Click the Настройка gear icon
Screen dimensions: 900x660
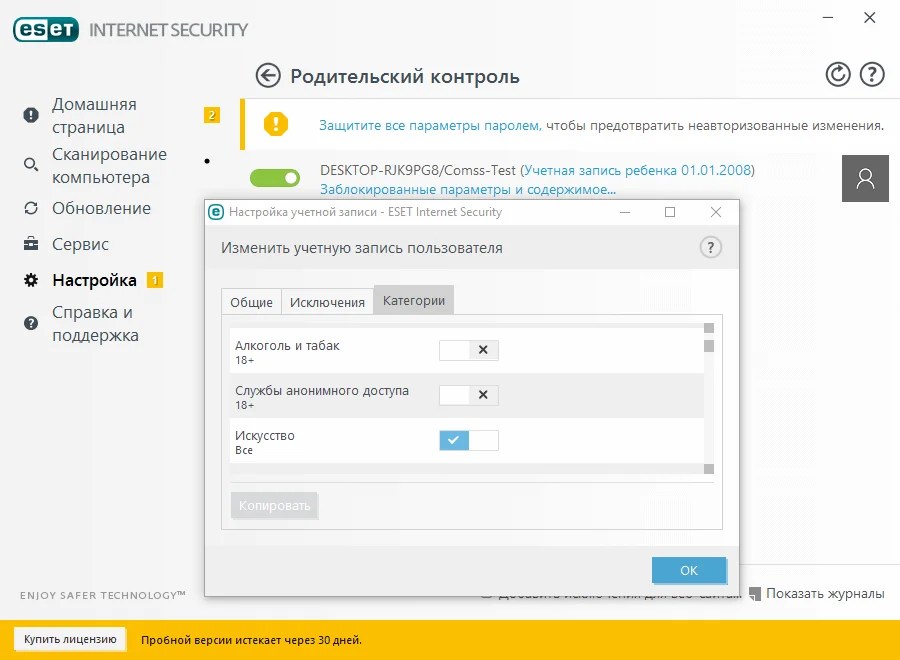[31, 280]
